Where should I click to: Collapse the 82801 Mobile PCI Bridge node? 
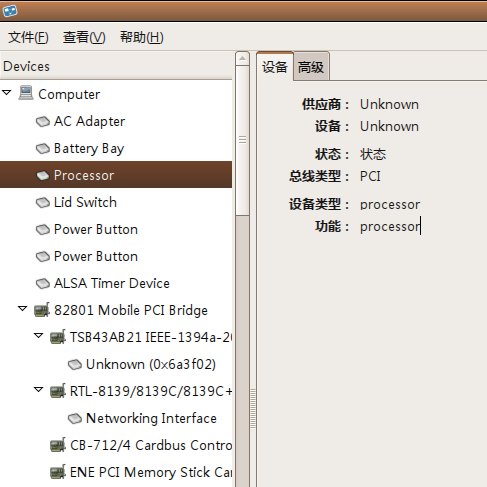pyautogui.click(x=23, y=309)
